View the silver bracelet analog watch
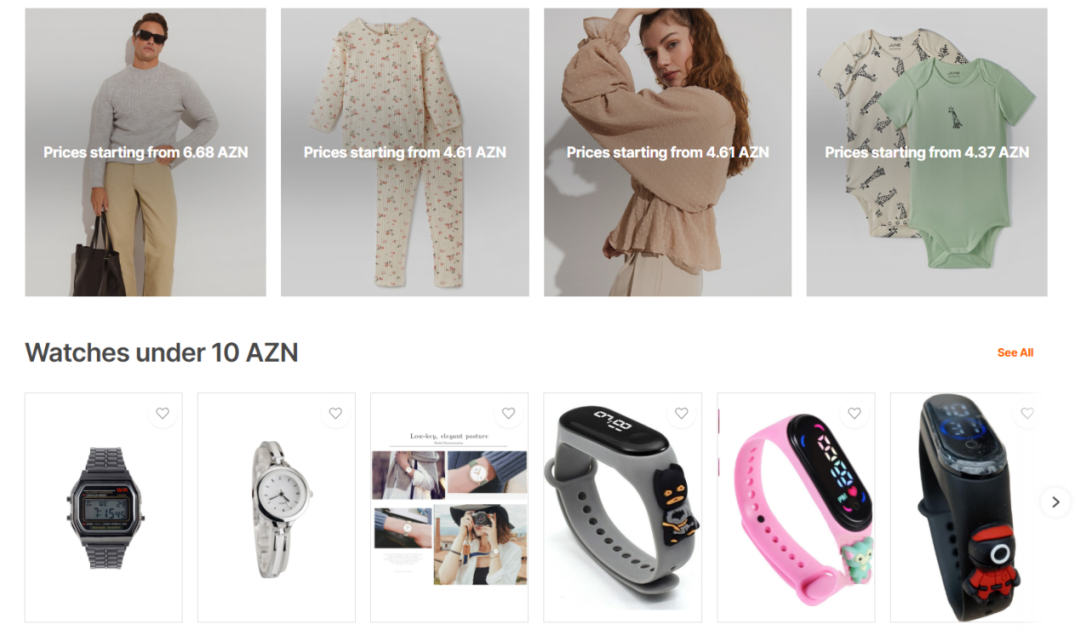The width and height of the screenshot is (1080, 630). pos(277,508)
